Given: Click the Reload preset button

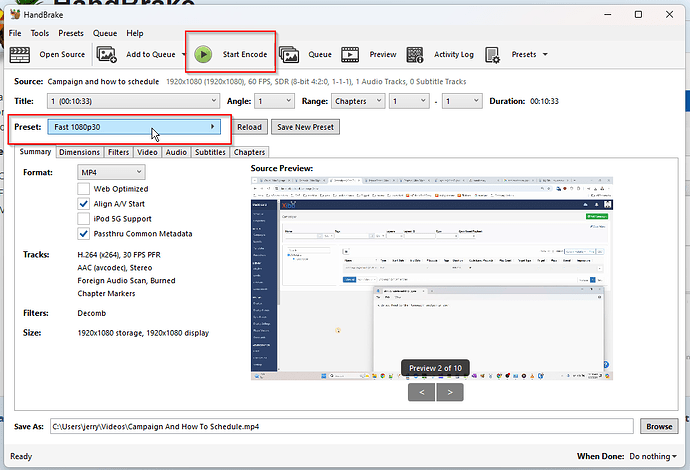Looking at the screenshot, I should [249, 127].
